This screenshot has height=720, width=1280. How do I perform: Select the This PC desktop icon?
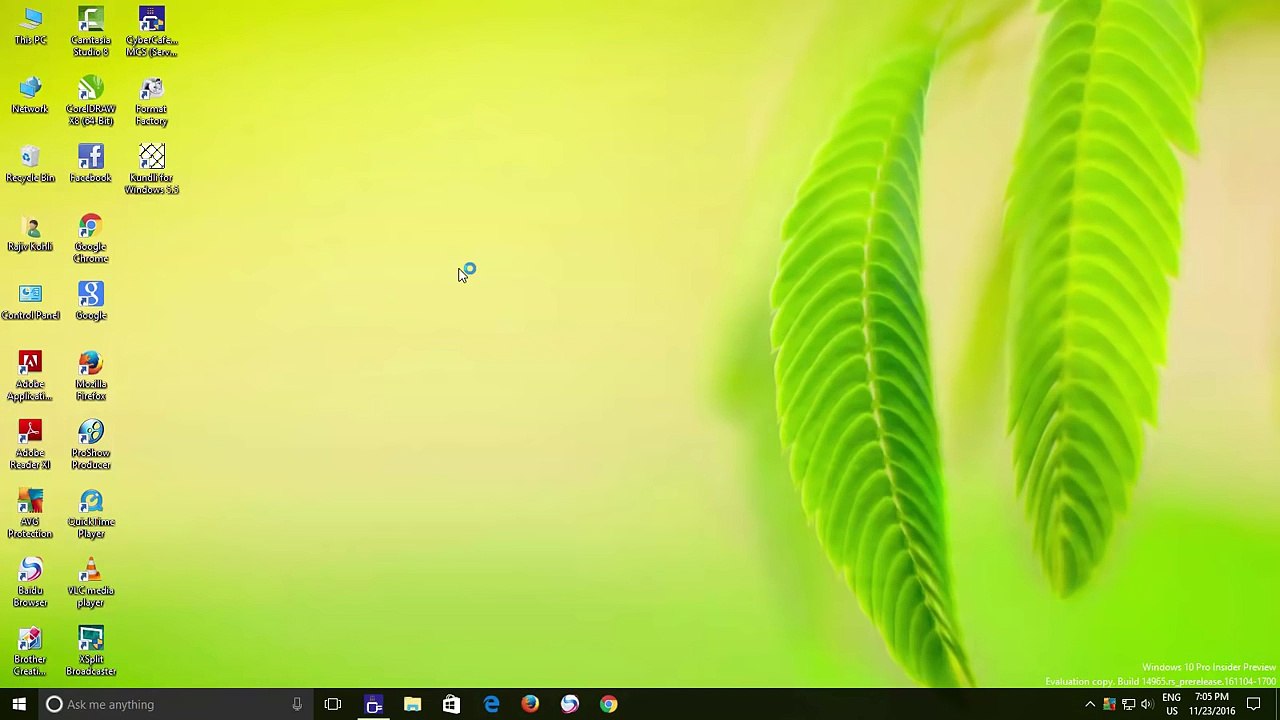pyautogui.click(x=30, y=27)
